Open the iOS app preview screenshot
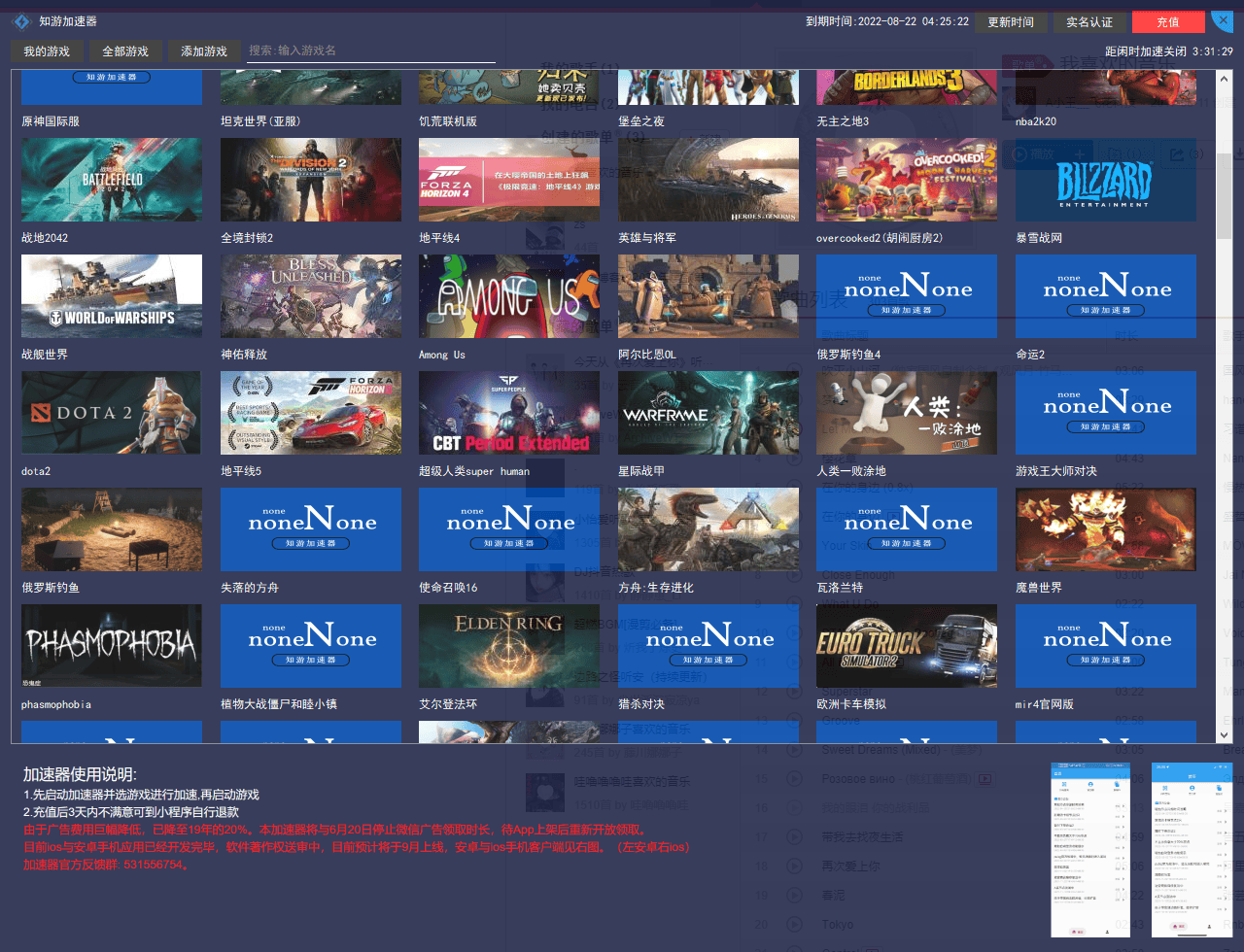Image resolution: width=1244 pixels, height=952 pixels. 1192,852
